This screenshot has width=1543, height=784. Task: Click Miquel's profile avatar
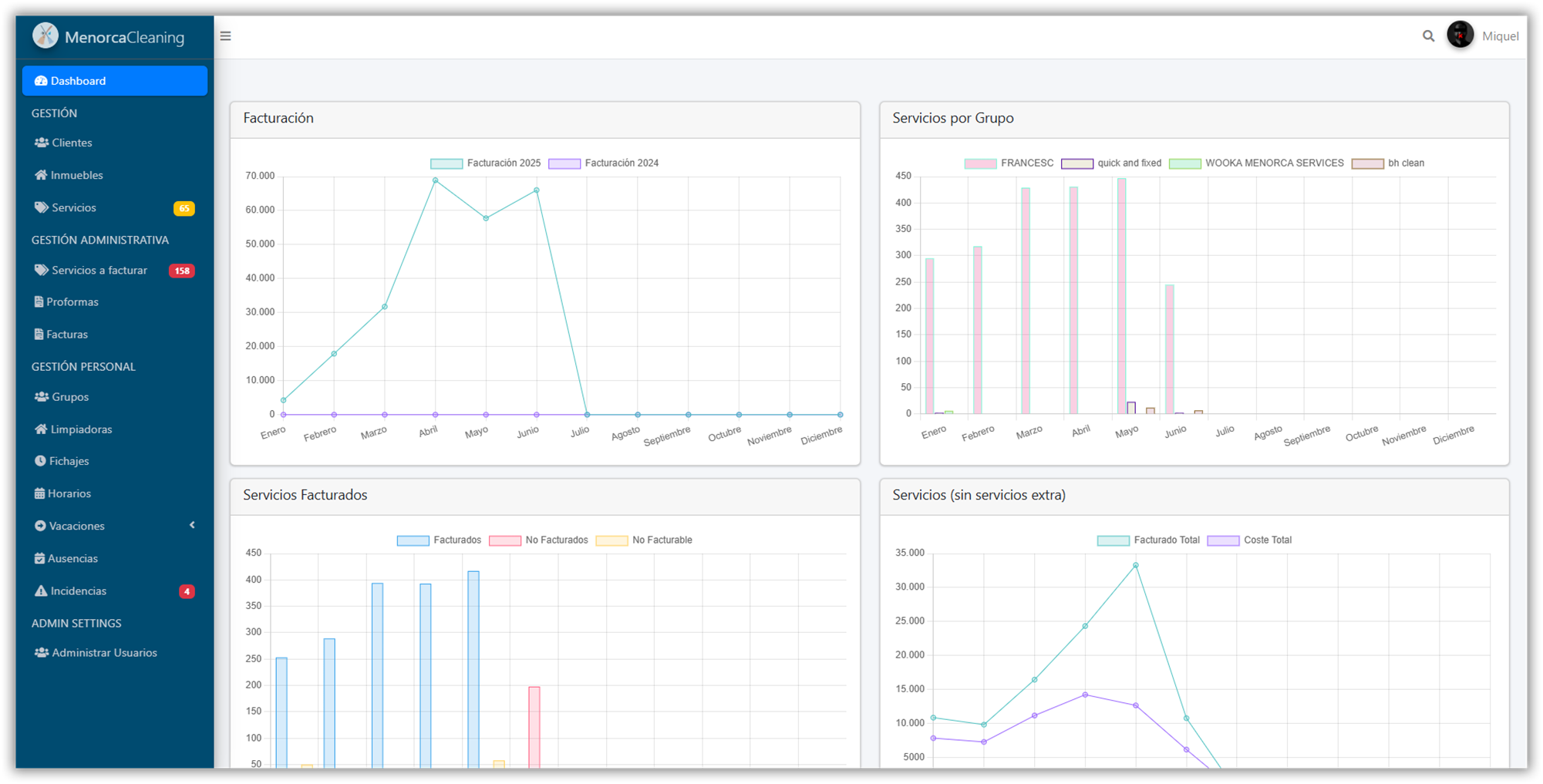pyautogui.click(x=1460, y=35)
